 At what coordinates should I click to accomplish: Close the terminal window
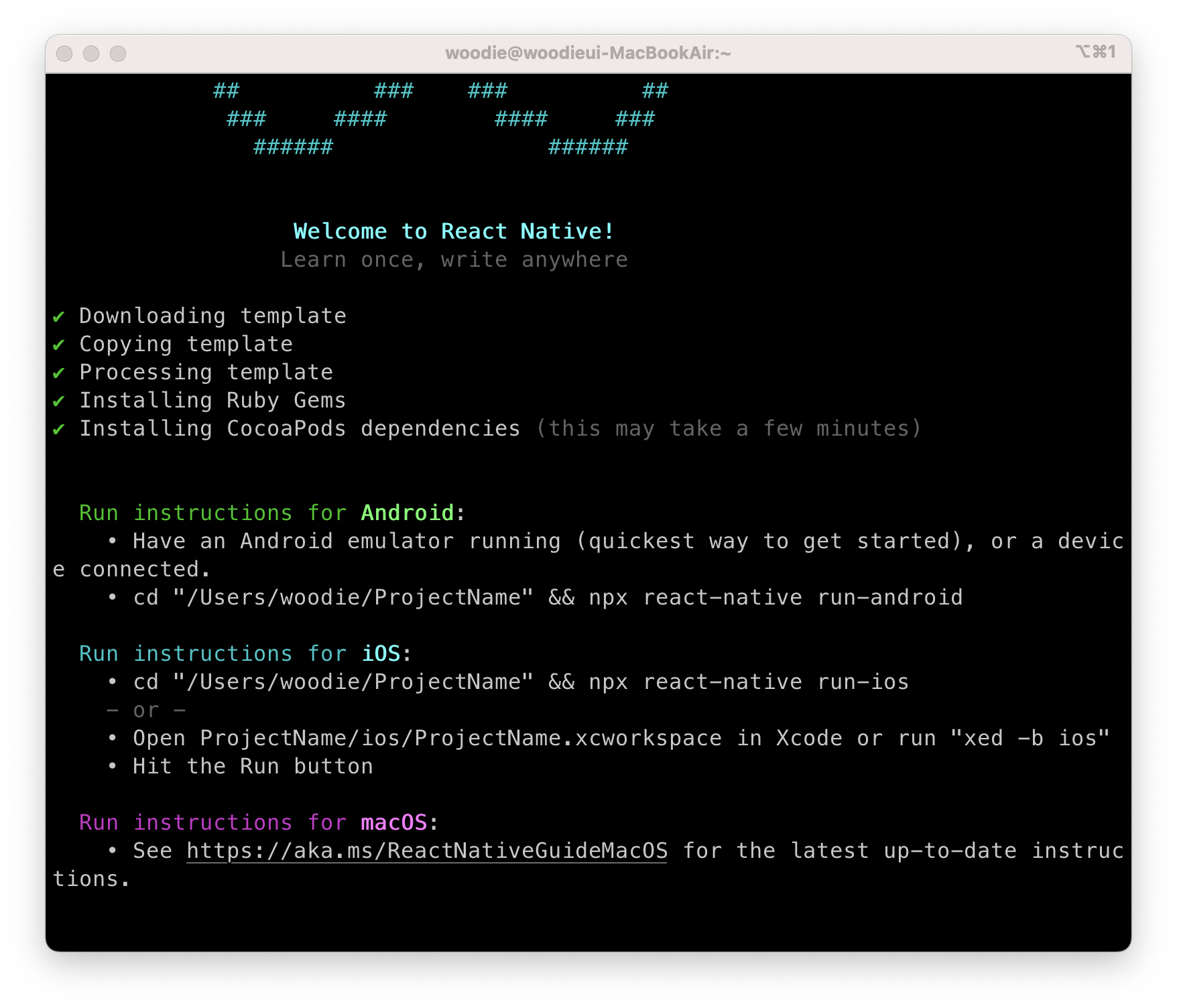[64, 54]
